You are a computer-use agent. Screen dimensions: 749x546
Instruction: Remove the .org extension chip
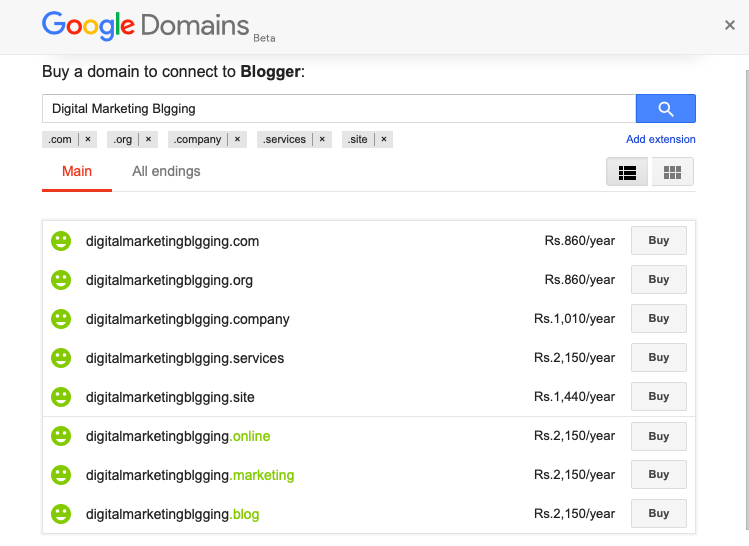pos(149,139)
